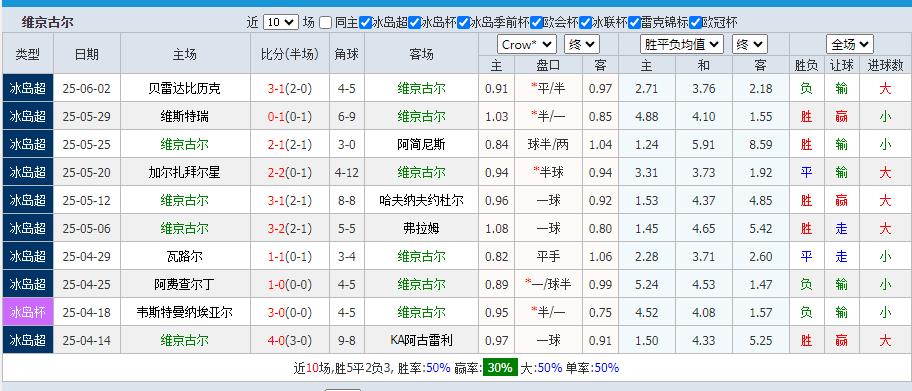This screenshot has width=912, height=391.
Task: Click the 2-2(0-1) score on 25-05-20
Action: pos(290,172)
